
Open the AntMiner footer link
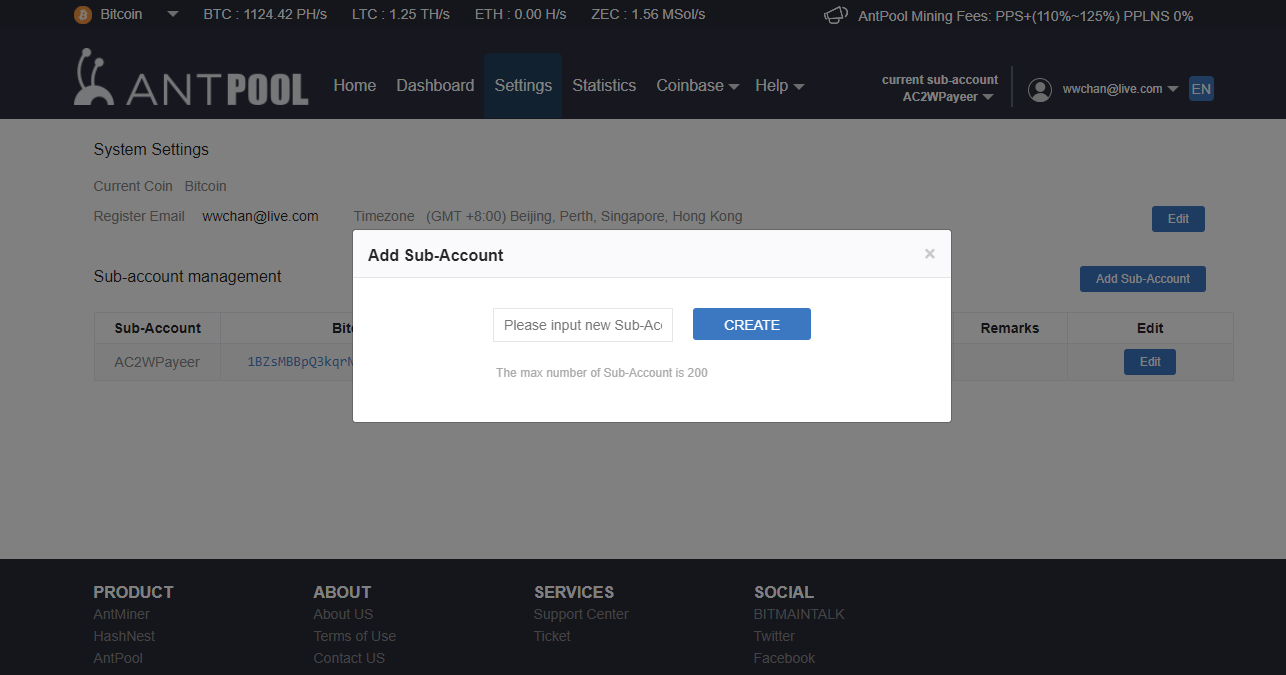click(x=121, y=614)
